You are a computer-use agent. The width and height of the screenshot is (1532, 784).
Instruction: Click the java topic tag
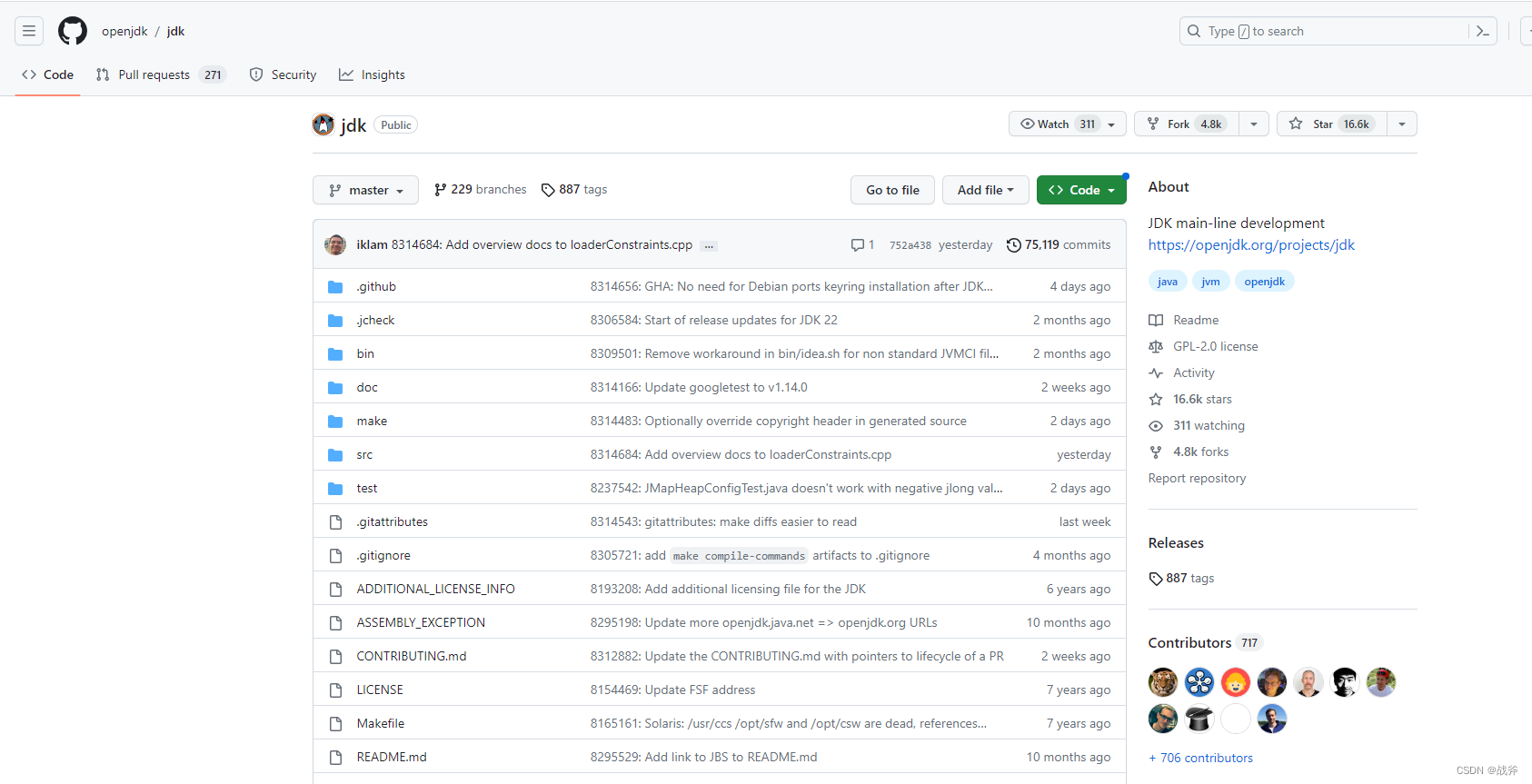(1168, 282)
